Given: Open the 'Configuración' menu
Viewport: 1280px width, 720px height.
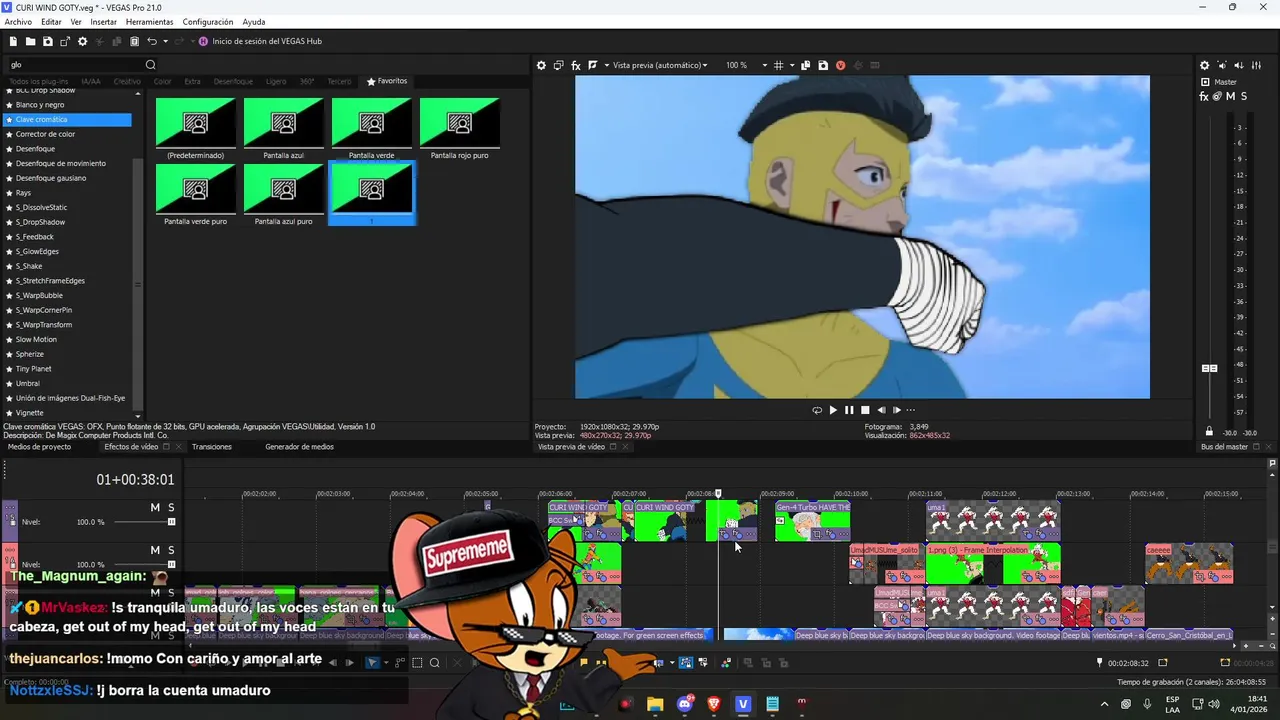Looking at the screenshot, I should pyautogui.click(x=208, y=22).
